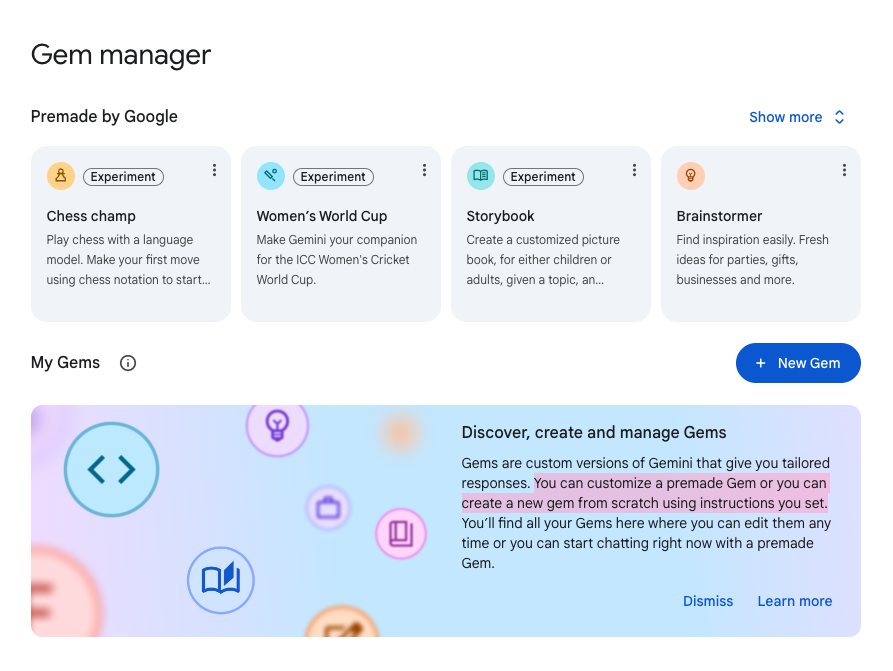Click the blue open book icon in banner

pos(220,580)
